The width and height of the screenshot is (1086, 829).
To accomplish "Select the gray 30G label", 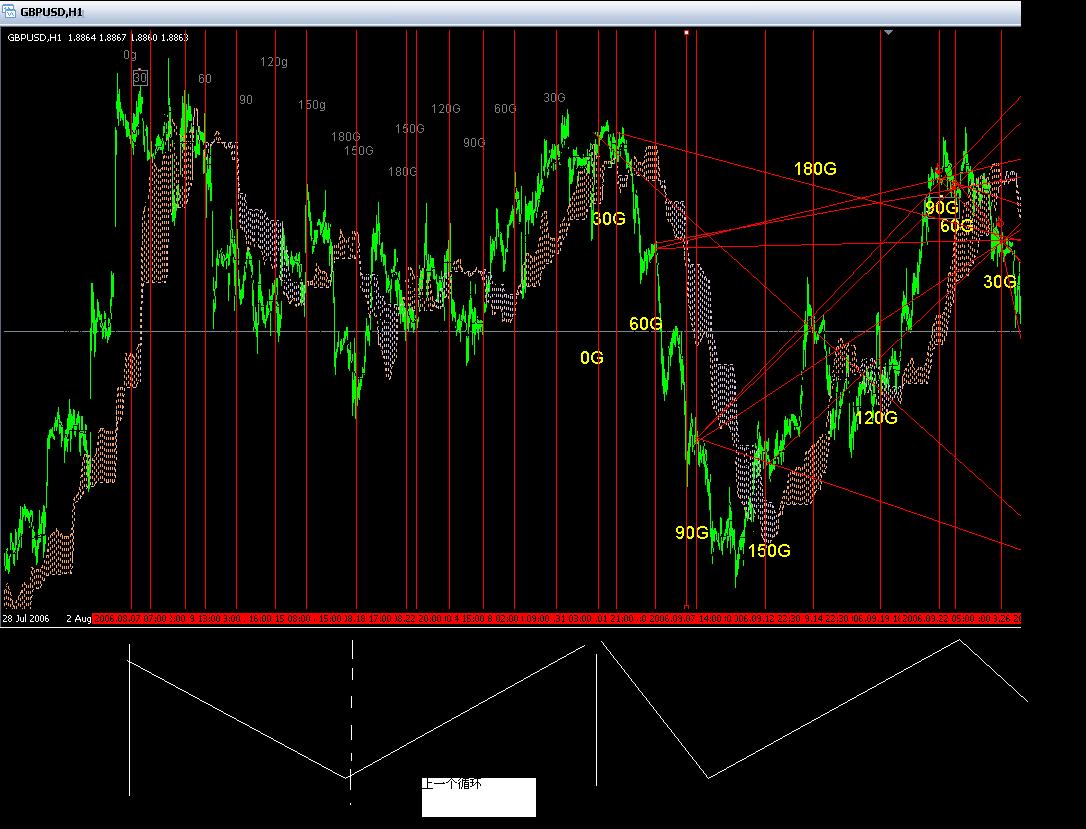I will pyautogui.click(x=554, y=98).
